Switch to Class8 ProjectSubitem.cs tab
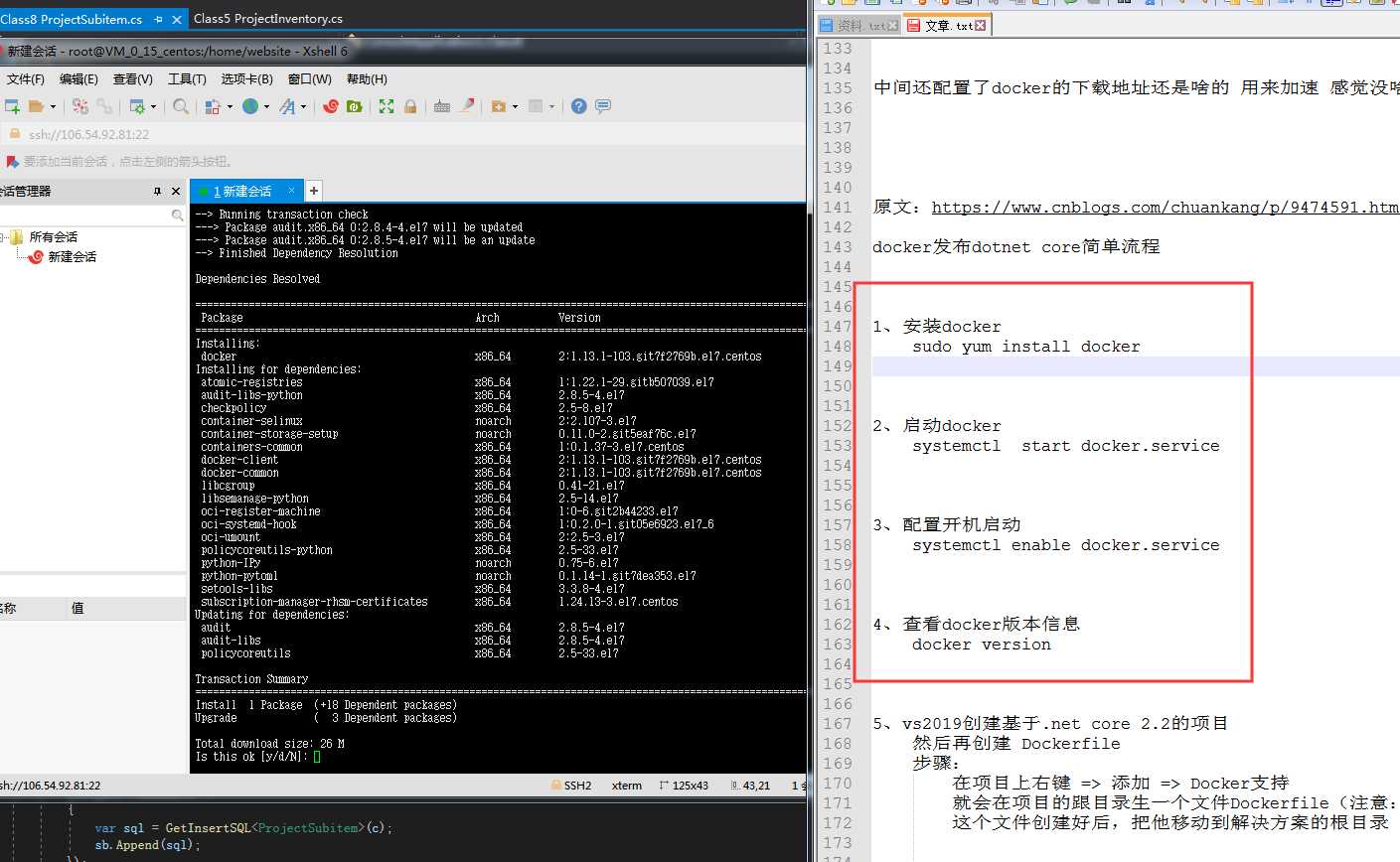Image resolution: width=1400 pixels, height=862 pixels. [x=71, y=19]
